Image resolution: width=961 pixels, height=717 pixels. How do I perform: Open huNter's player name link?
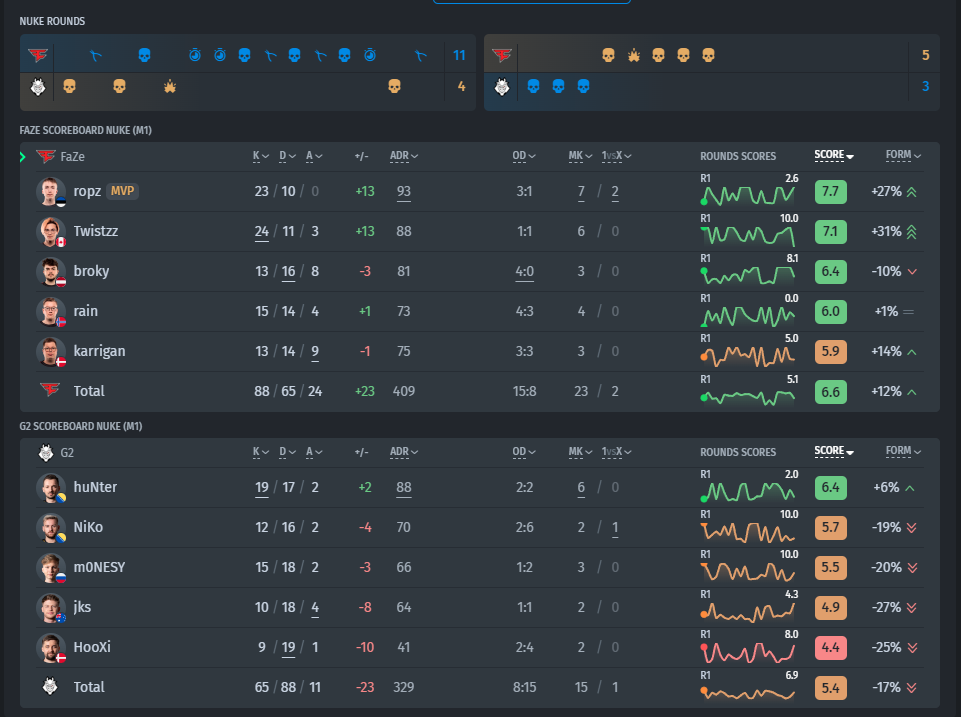coord(95,487)
